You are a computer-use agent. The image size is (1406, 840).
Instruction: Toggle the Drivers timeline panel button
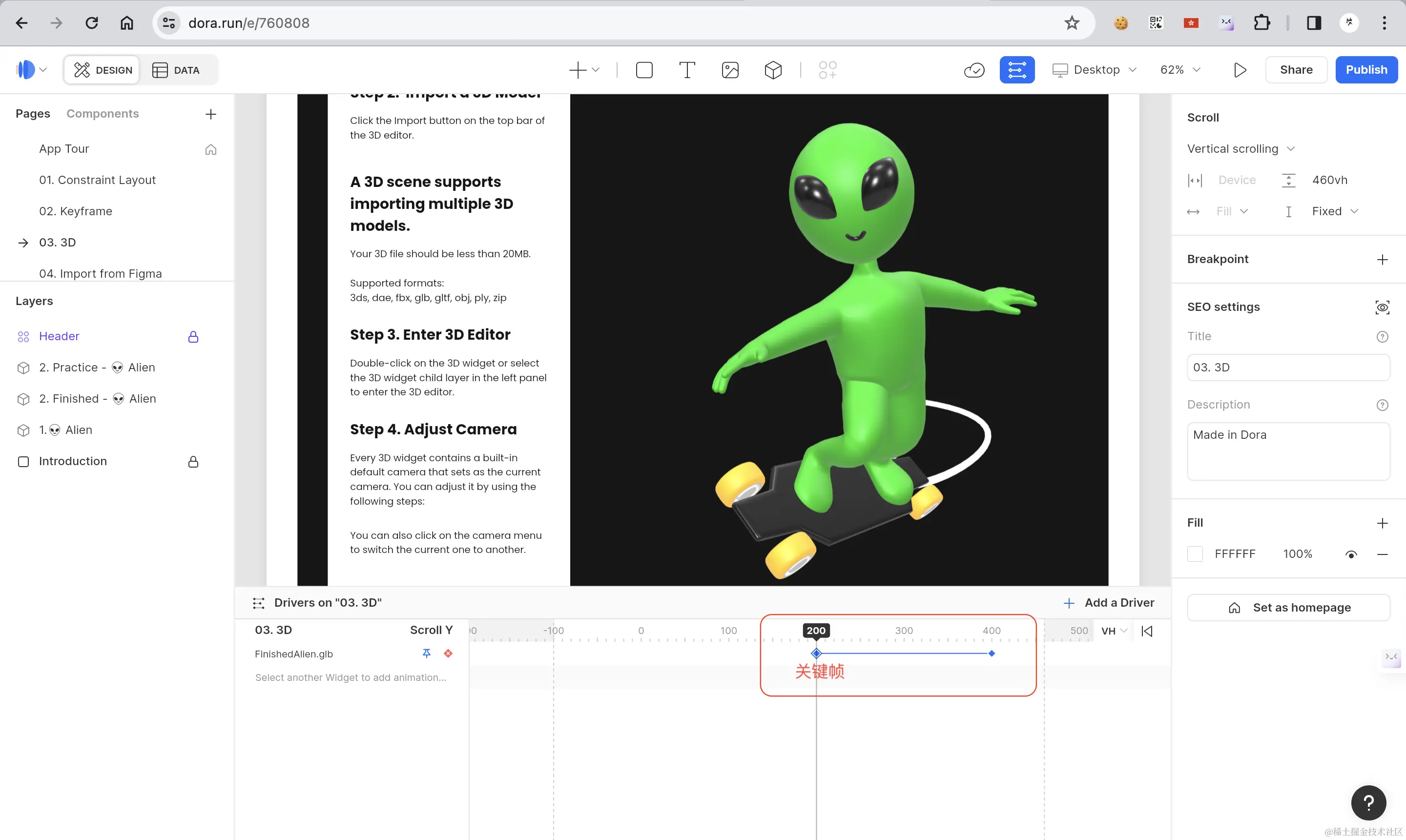[1016, 70]
